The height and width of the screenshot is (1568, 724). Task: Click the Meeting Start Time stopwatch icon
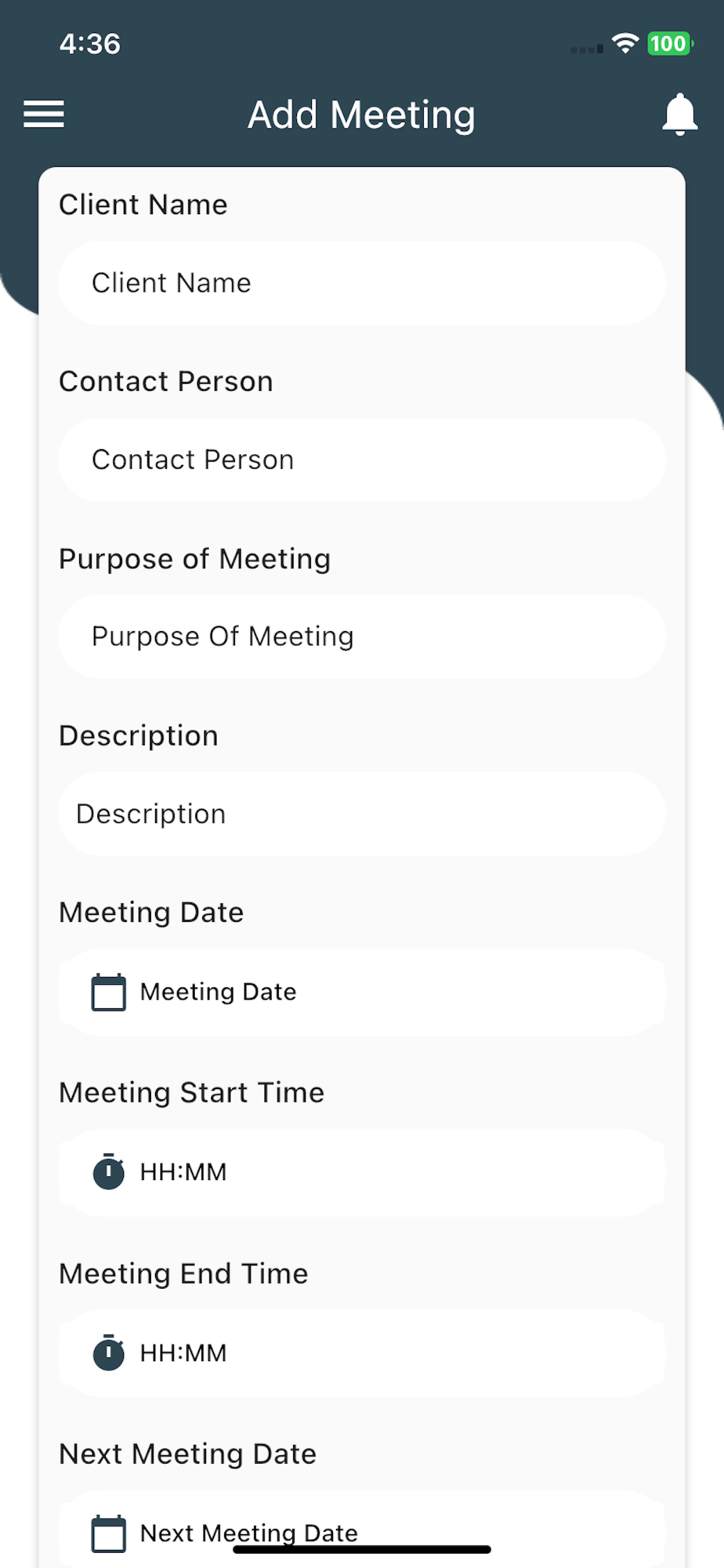click(108, 1172)
